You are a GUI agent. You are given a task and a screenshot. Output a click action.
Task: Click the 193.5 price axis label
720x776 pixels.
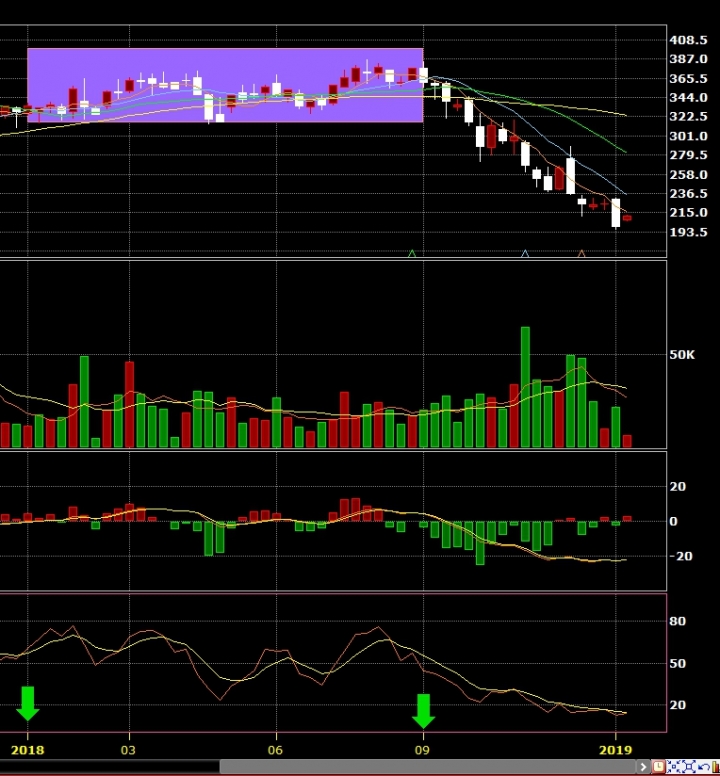[x=688, y=232]
